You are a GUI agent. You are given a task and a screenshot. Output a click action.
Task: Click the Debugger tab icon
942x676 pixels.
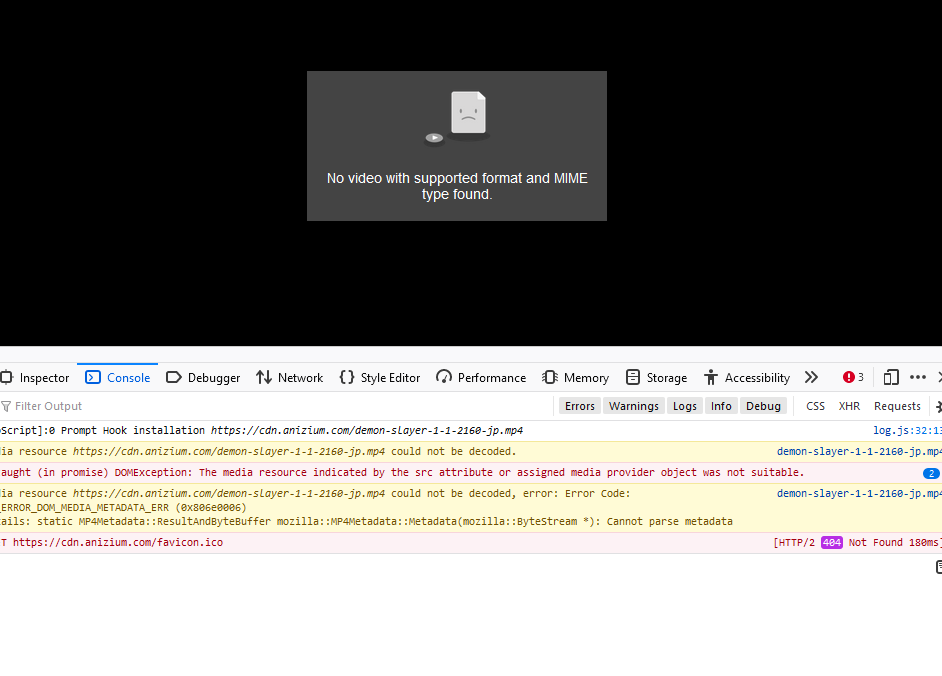(x=174, y=377)
